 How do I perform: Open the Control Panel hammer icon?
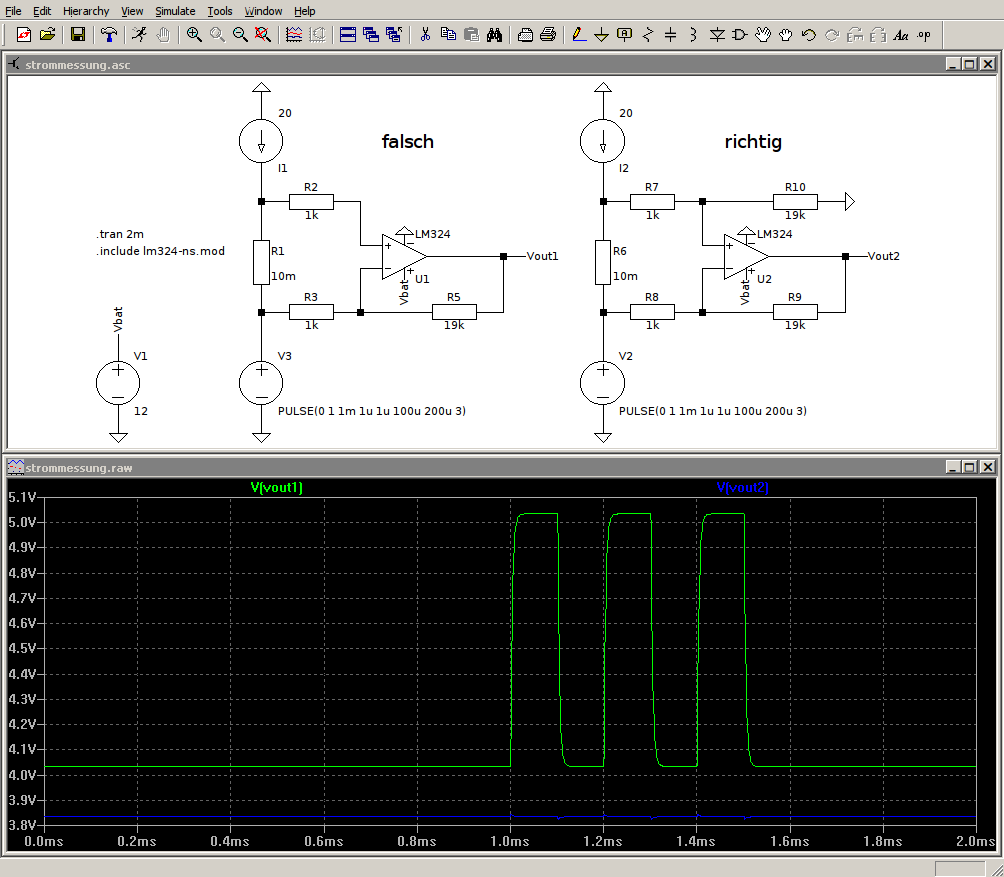coord(108,35)
